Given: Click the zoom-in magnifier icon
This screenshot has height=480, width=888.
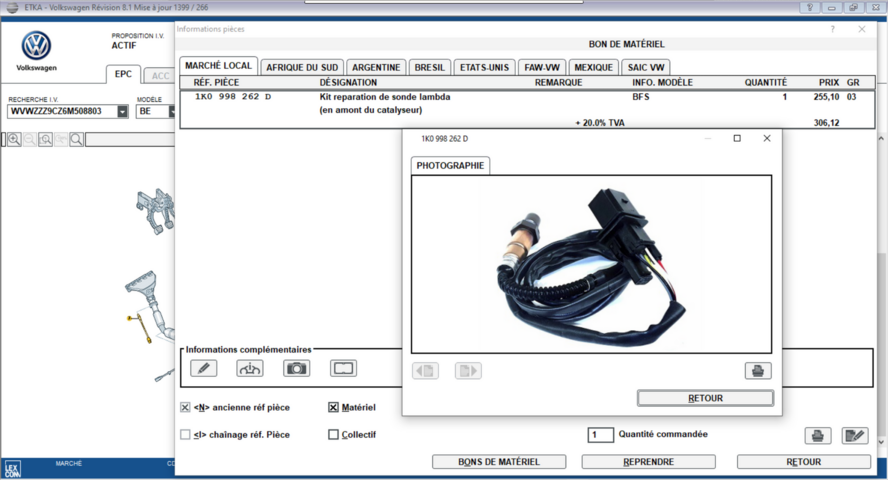Looking at the screenshot, I should [14, 139].
